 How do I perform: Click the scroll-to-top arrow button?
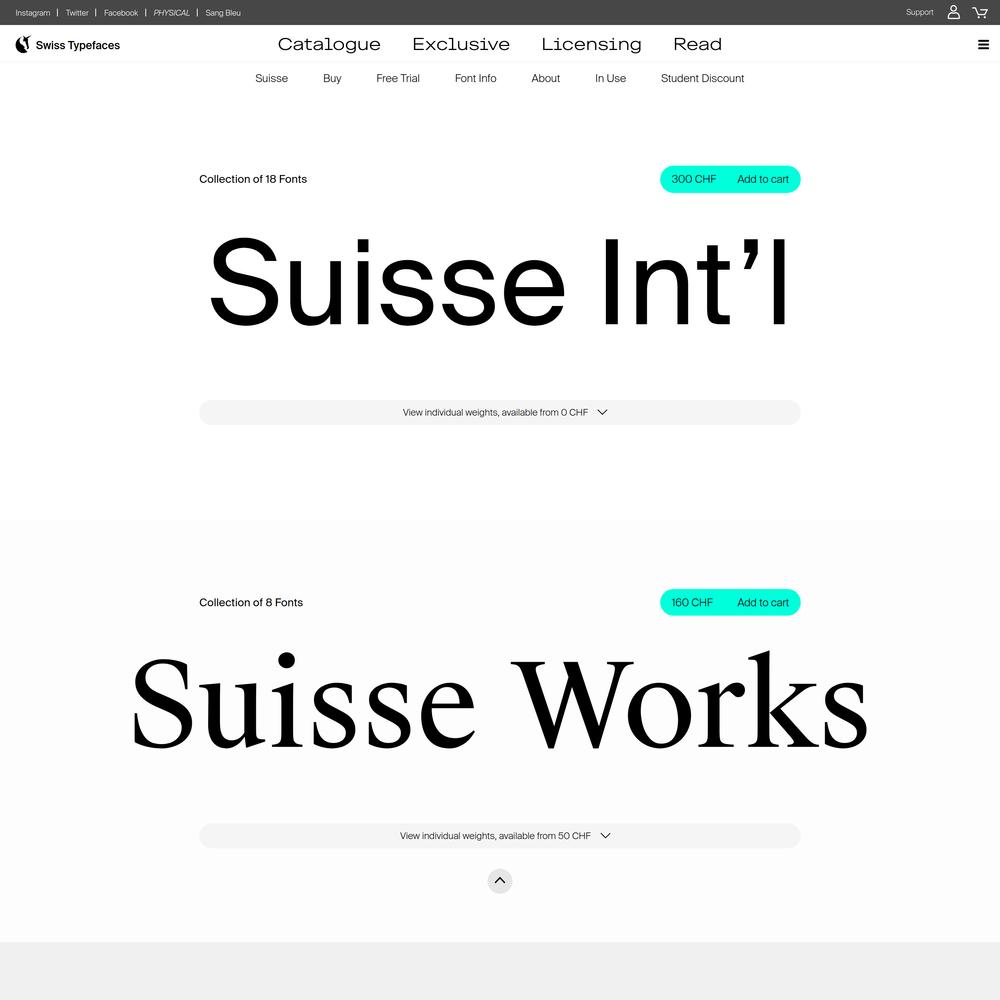tap(500, 881)
